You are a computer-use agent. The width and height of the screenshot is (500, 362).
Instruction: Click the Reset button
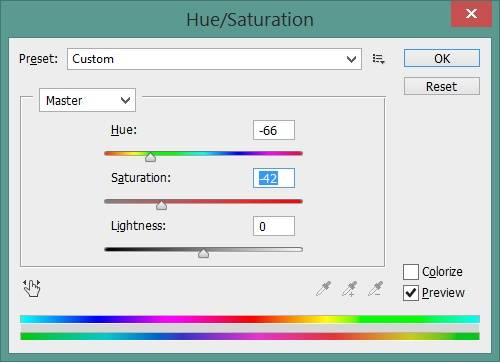[x=442, y=86]
